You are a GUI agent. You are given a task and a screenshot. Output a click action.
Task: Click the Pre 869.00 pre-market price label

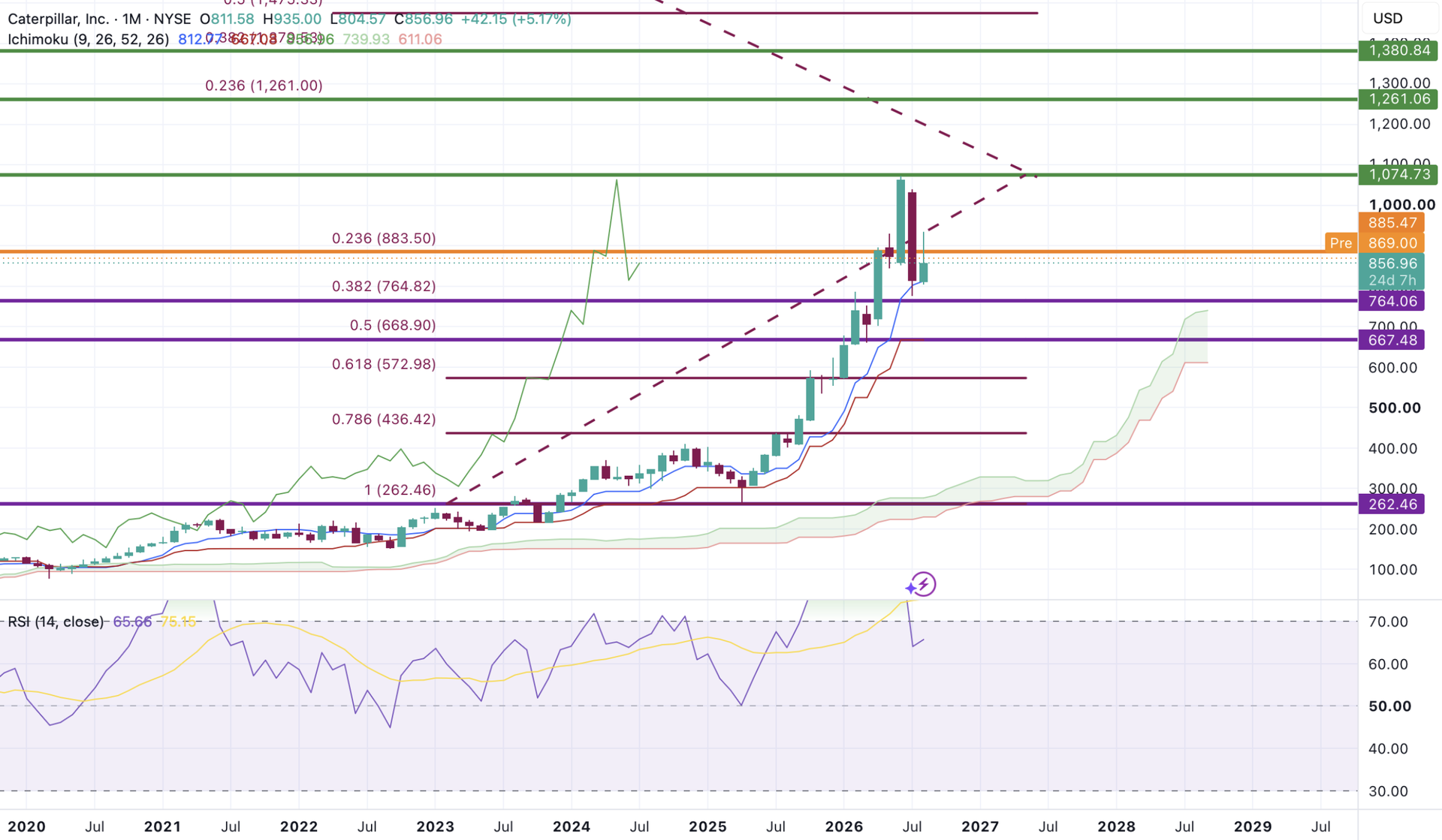[1374, 242]
